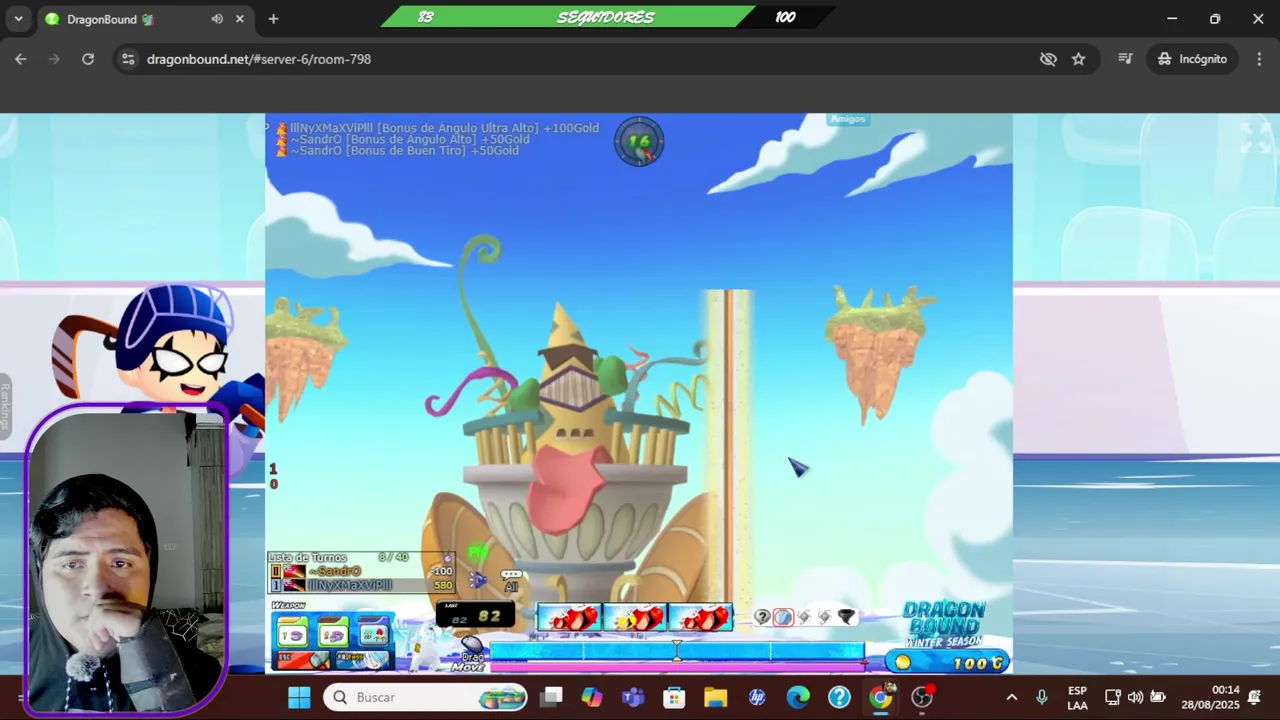The width and height of the screenshot is (1280, 720).
Task: Click the Buscar taskbar search box
Action: [426, 697]
